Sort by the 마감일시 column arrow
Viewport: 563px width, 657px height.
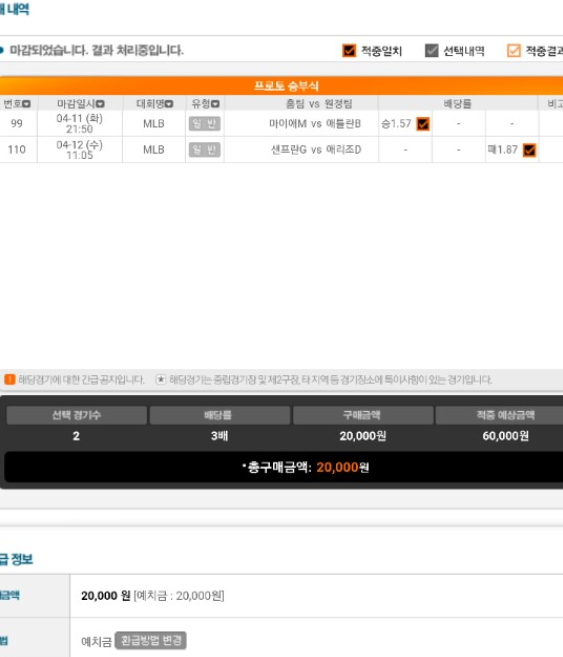[x=100, y=103]
